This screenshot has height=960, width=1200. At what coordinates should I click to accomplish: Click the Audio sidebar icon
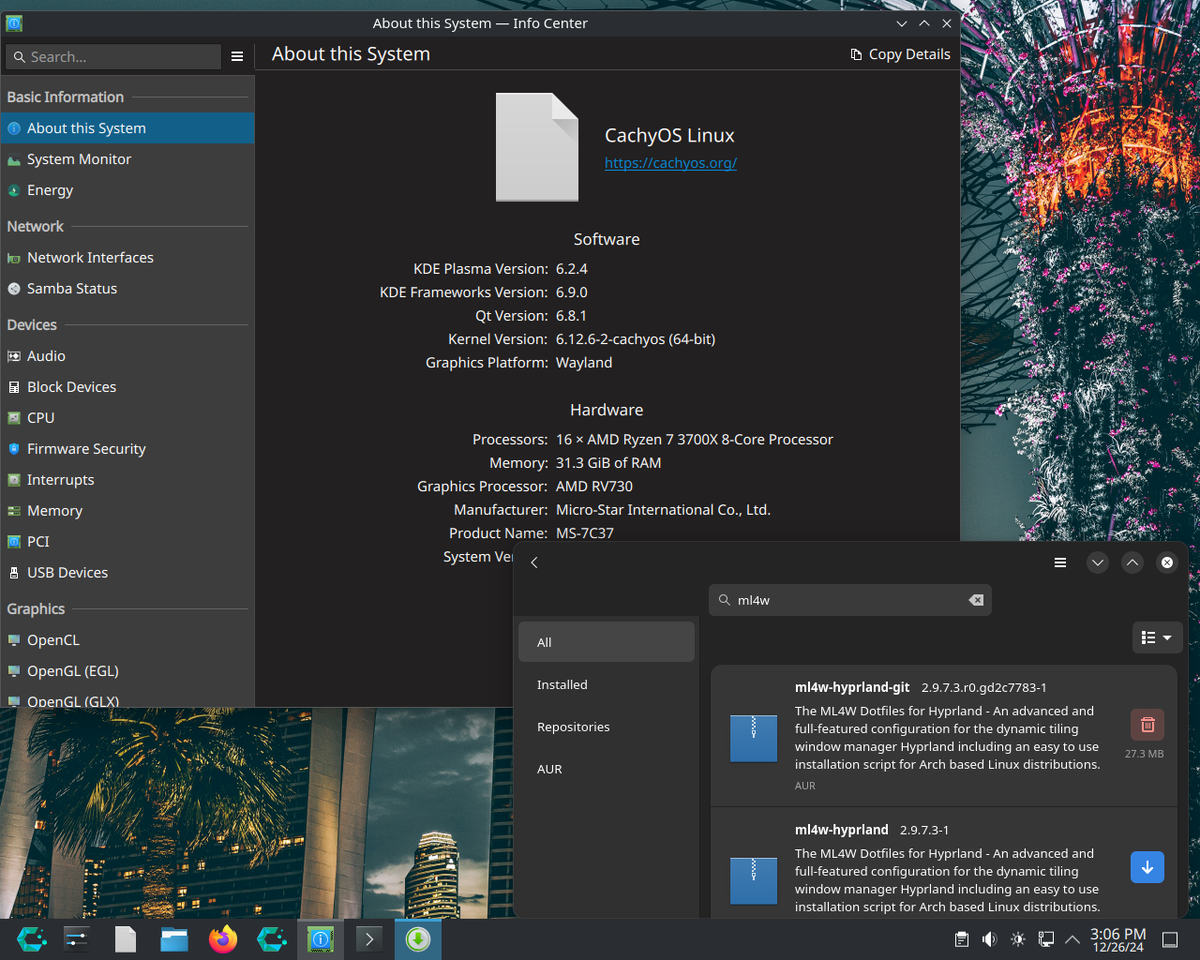(14, 356)
